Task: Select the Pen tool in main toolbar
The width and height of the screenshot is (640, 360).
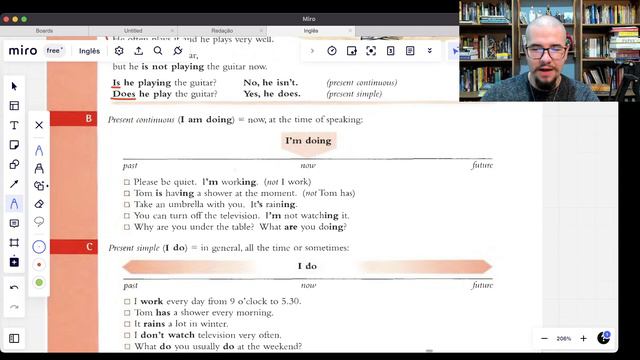Action: click(x=14, y=204)
